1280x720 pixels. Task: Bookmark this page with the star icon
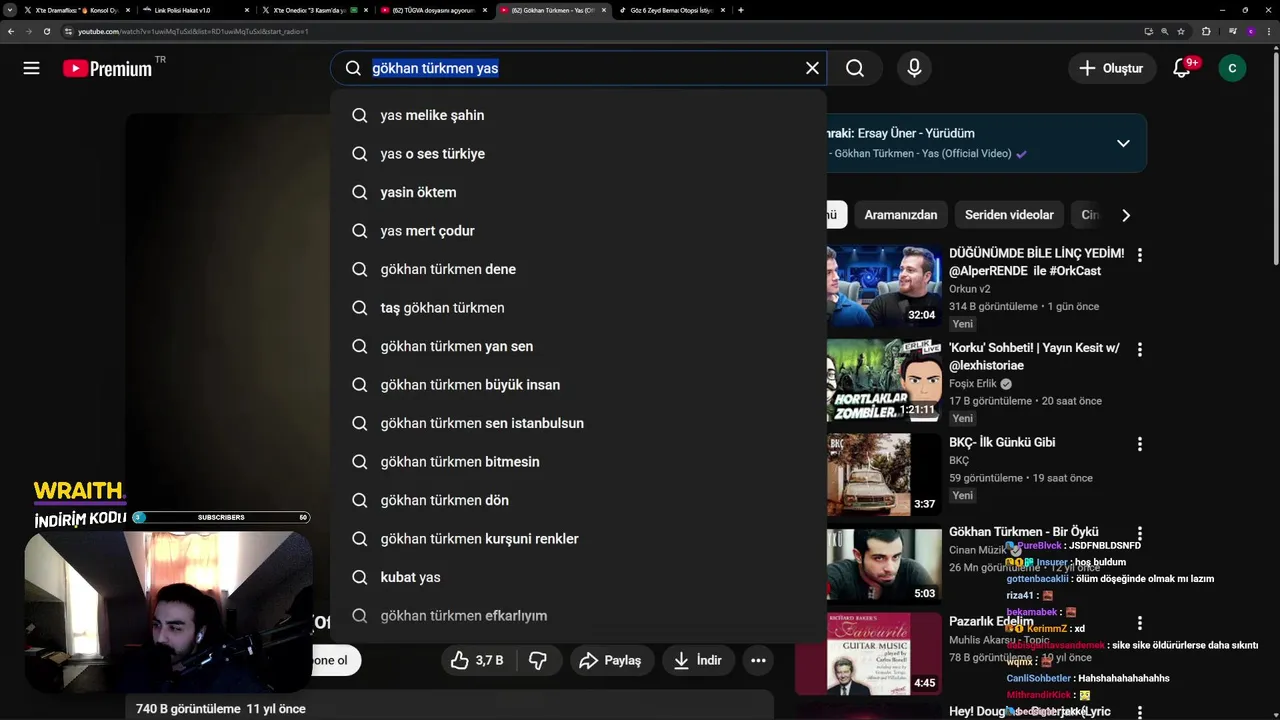[1181, 31]
